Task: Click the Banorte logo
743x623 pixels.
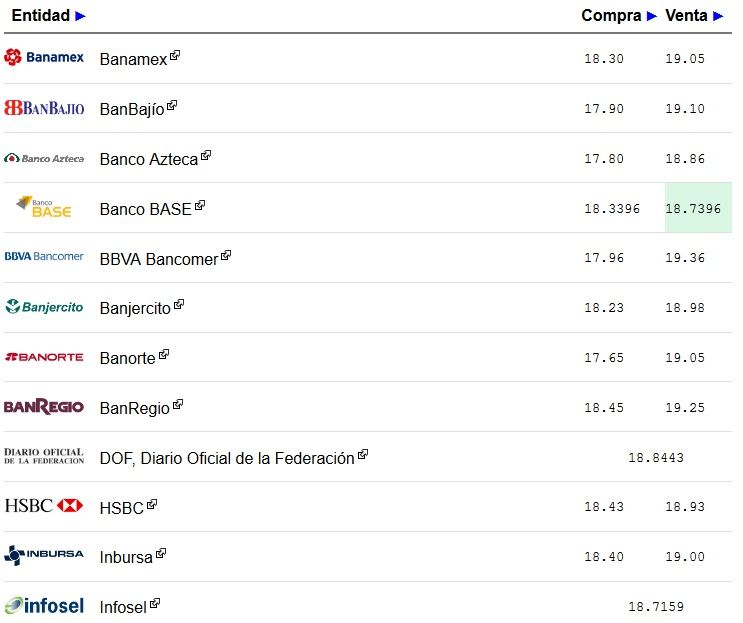Action: (44, 357)
